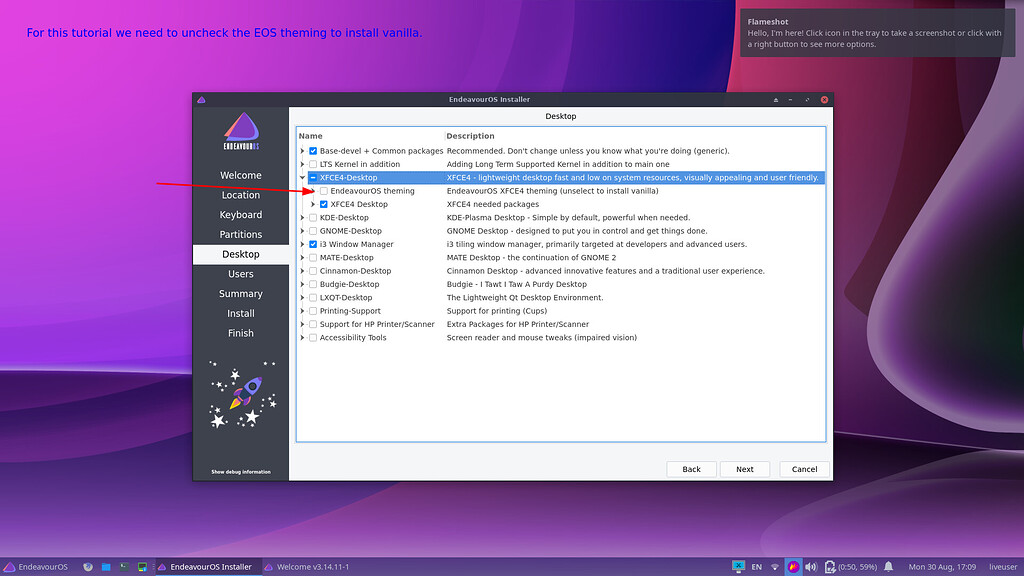The height and width of the screenshot is (576, 1024).
Task: Select the Summary step in sidebar
Action: coord(241,293)
